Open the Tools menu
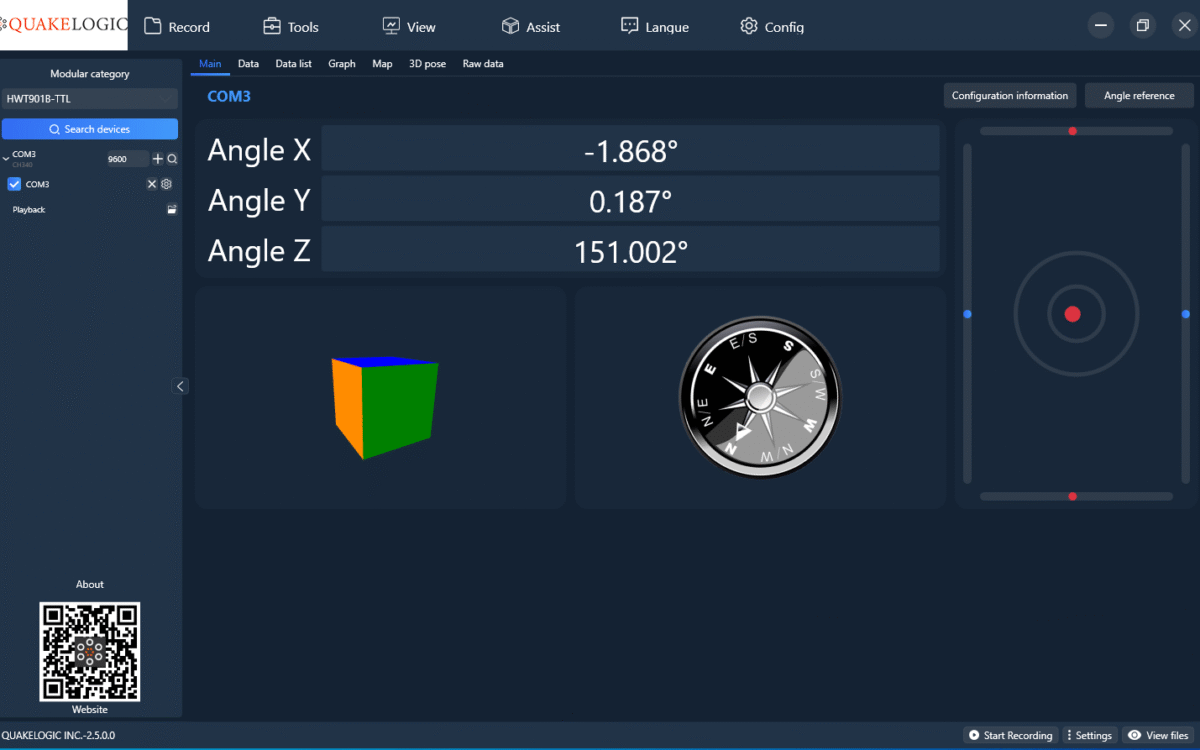The image size is (1200, 750). coord(290,27)
